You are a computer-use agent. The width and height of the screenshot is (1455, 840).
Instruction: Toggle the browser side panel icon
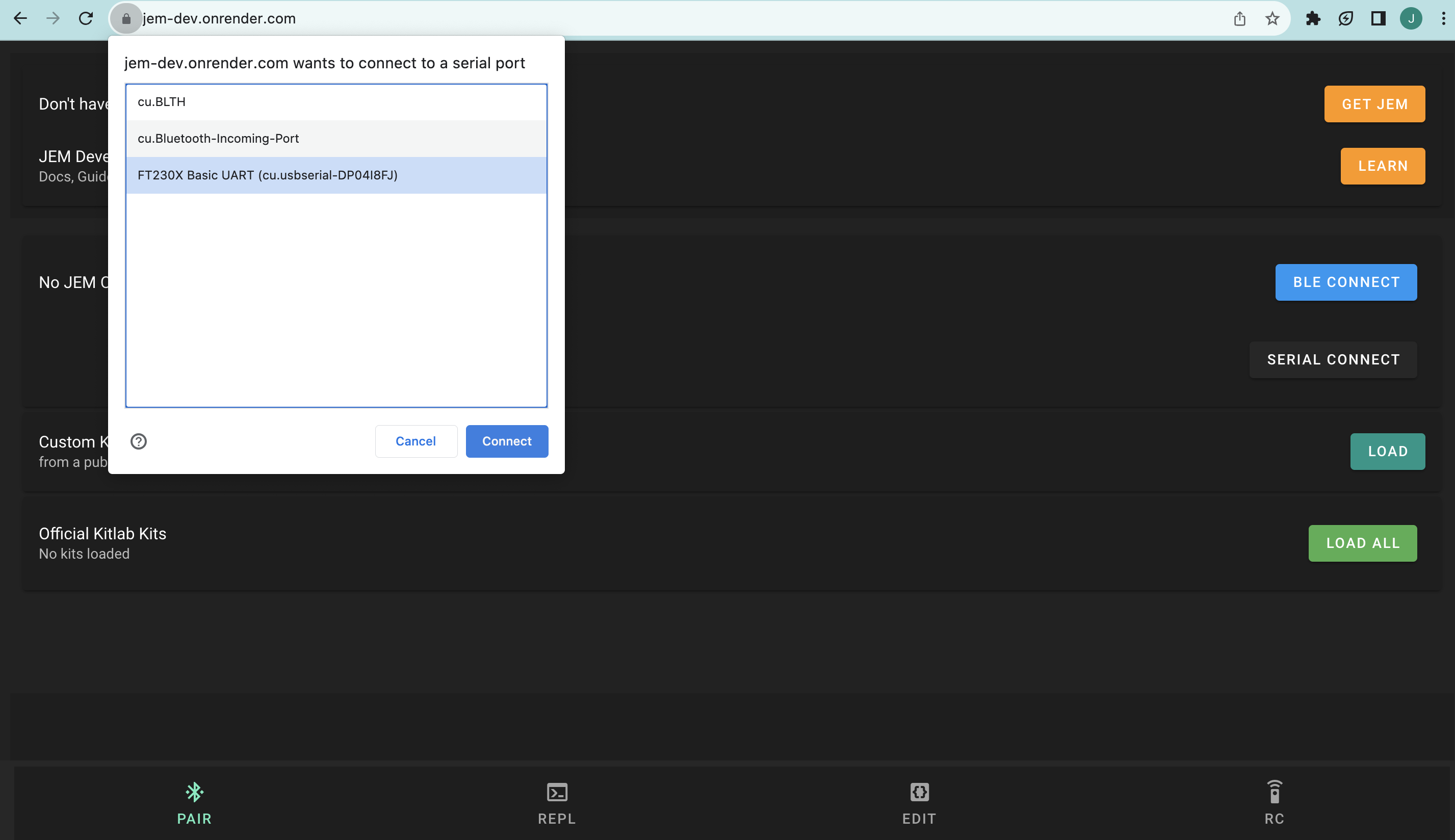click(x=1378, y=18)
